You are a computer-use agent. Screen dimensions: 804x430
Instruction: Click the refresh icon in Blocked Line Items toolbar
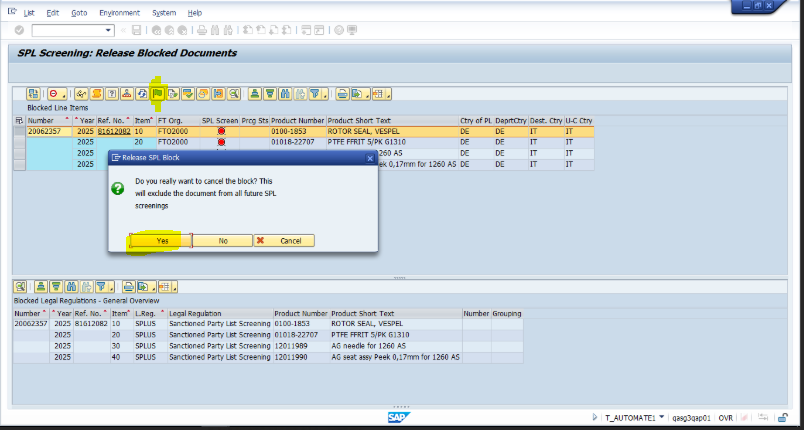click(143, 94)
